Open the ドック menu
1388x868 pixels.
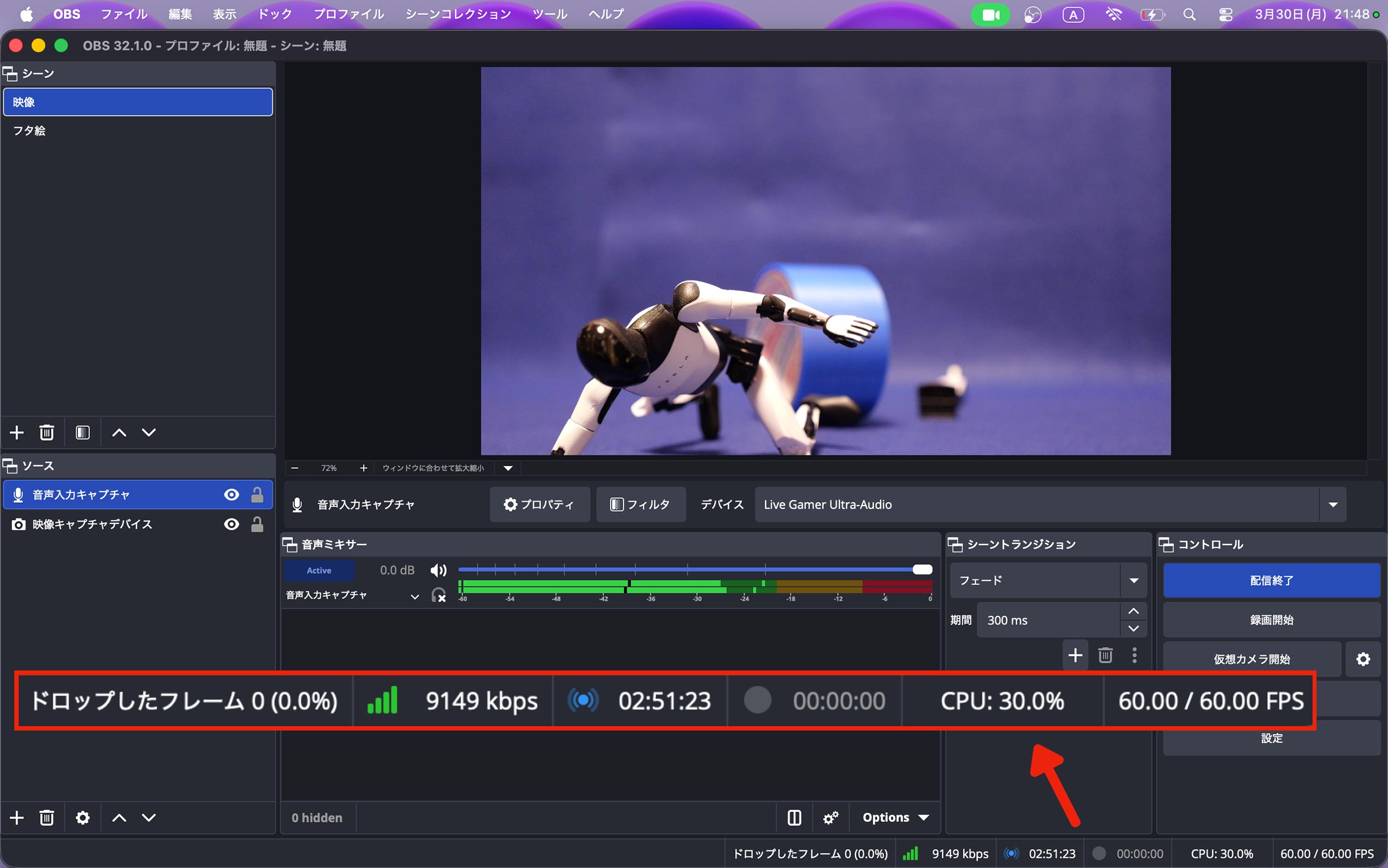(274, 14)
